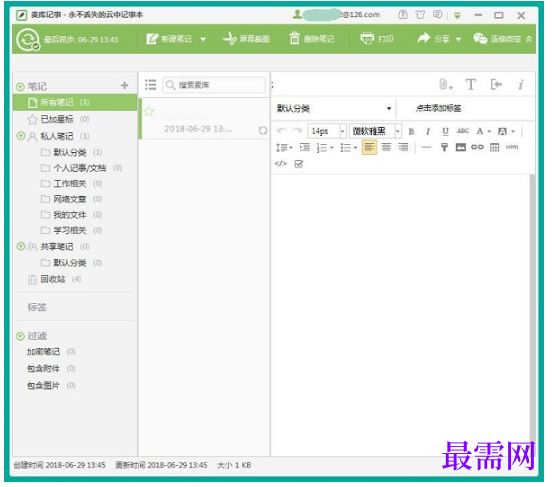The height and width of the screenshot is (487, 554).
Task: Open the 默认分类 category dropdown
Action: 334,108
